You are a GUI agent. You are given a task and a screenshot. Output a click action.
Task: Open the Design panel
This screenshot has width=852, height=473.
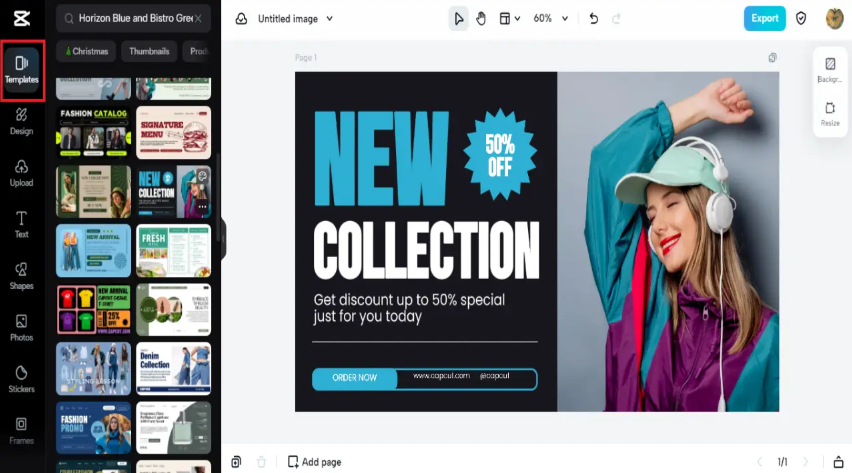tap(22, 121)
